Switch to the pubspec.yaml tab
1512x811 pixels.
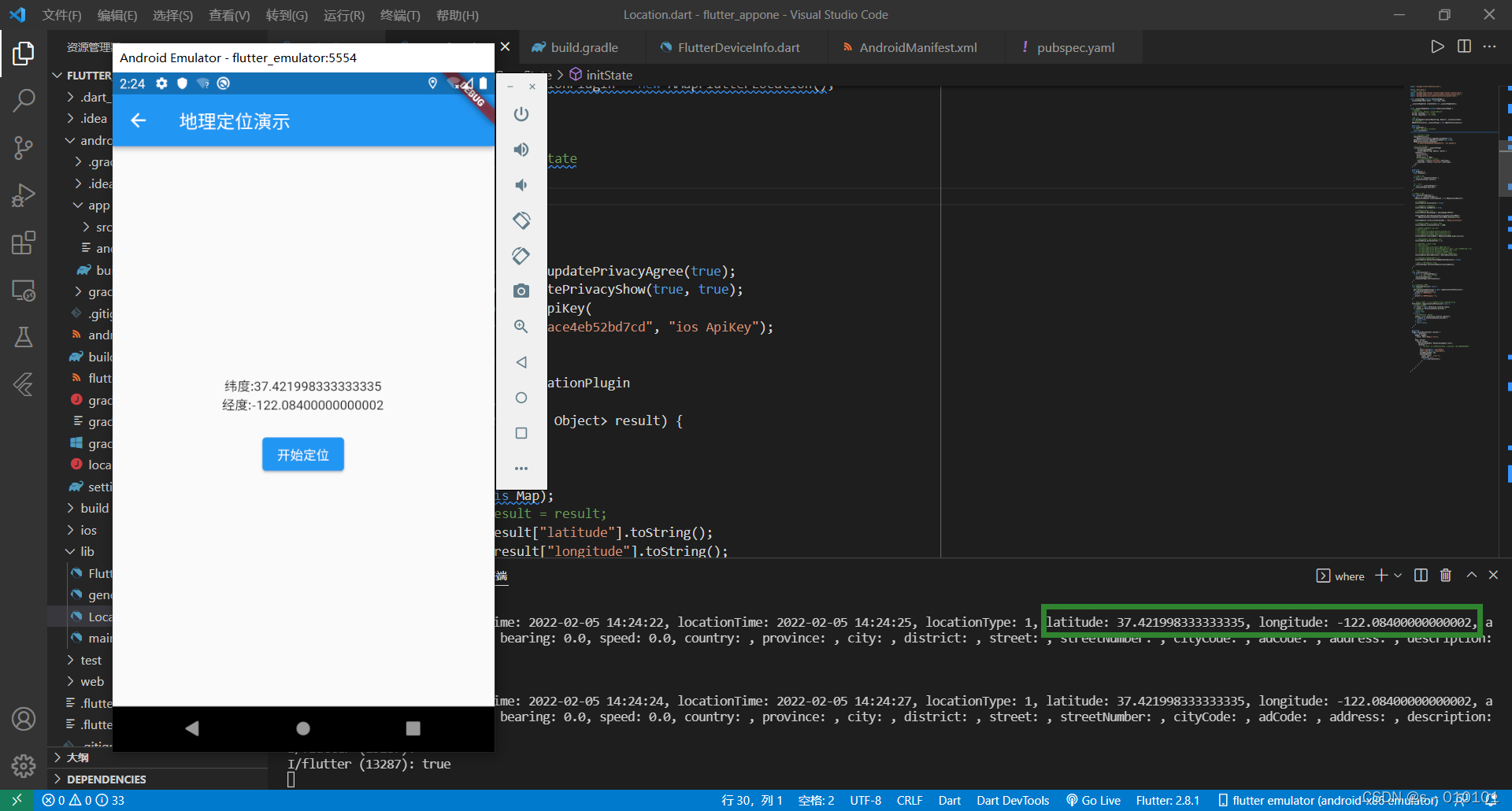point(1076,47)
